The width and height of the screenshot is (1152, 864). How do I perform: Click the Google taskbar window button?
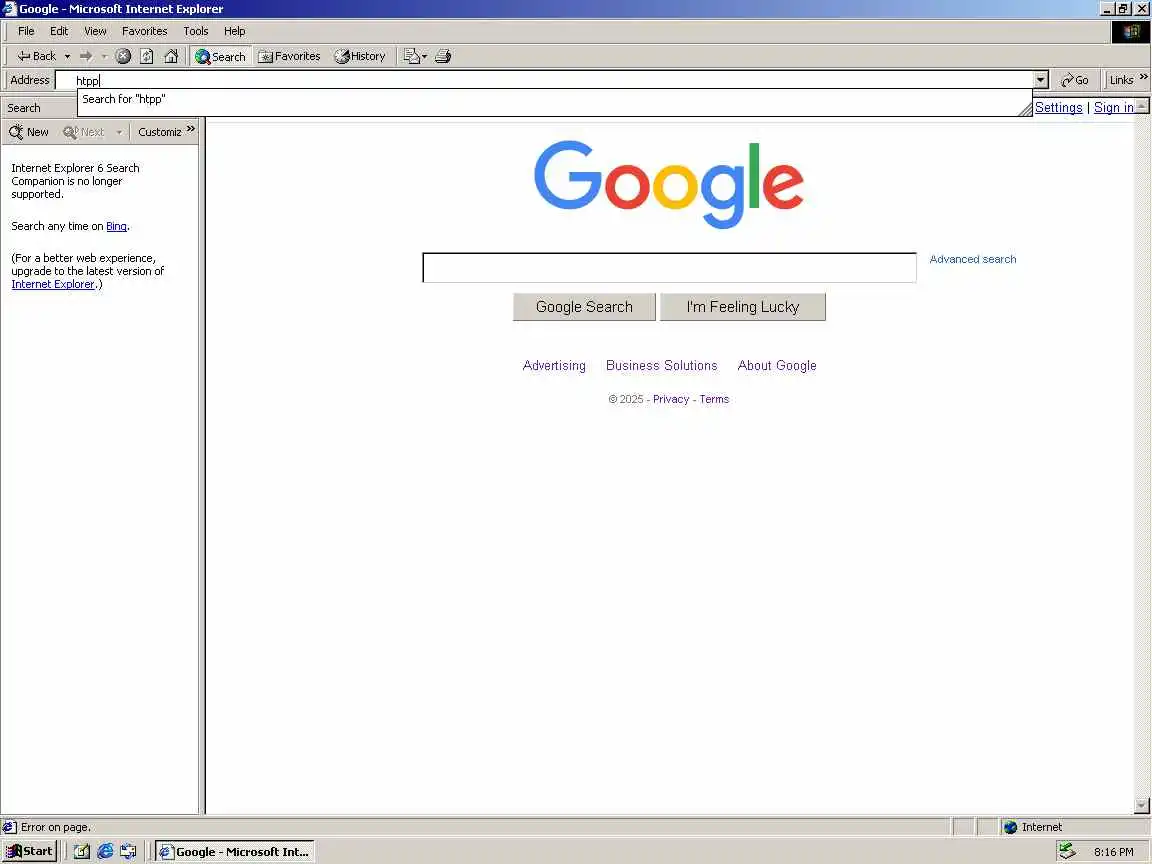tap(234, 852)
